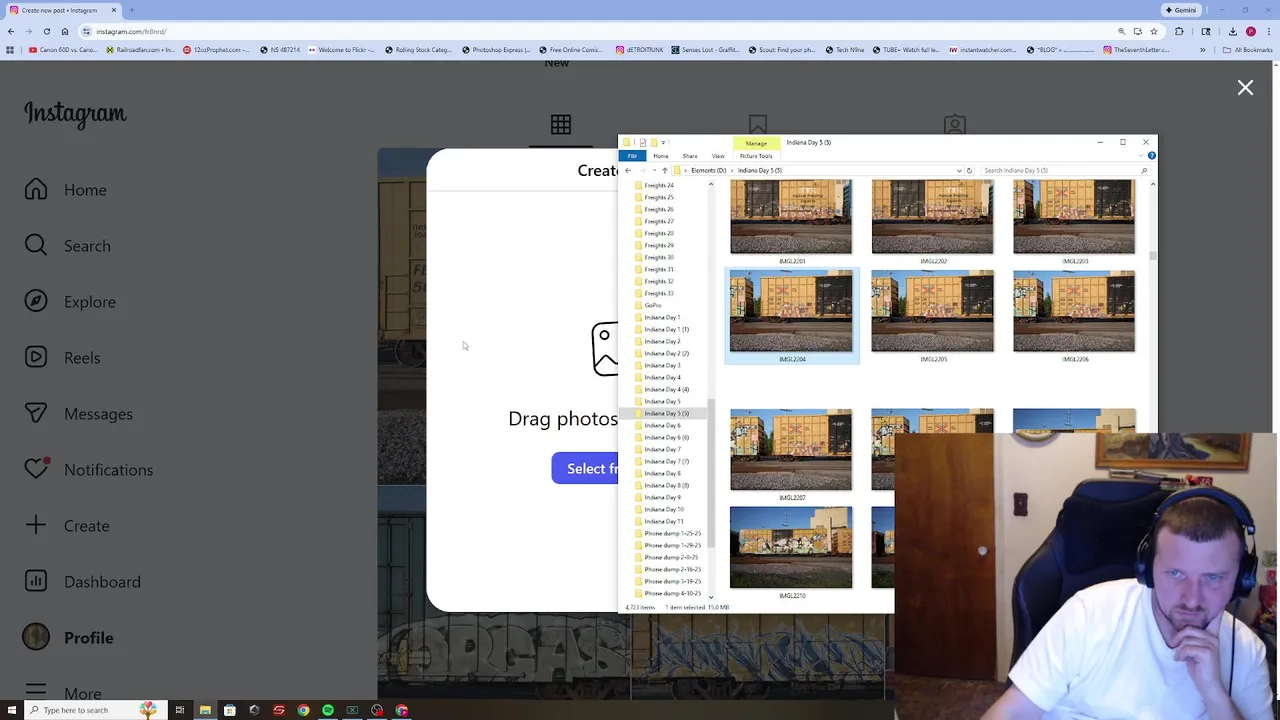This screenshot has height=720, width=1280.
Task: Switch to the tagged photos tab icon
Action: 955,125
